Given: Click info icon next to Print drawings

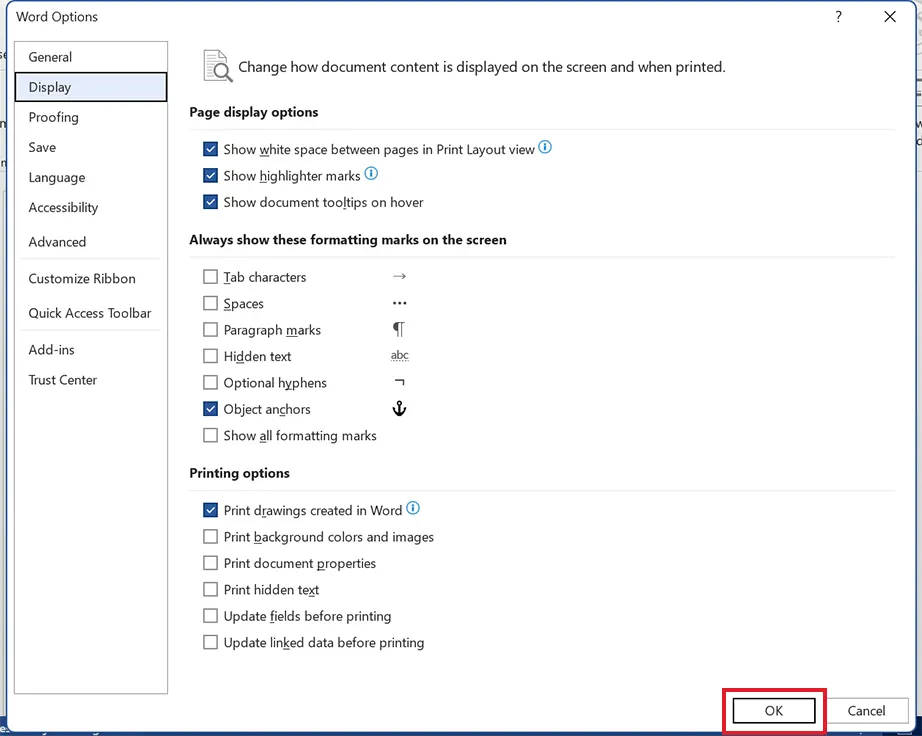Looking at the screenshot, I should click(x=413, y=508).
